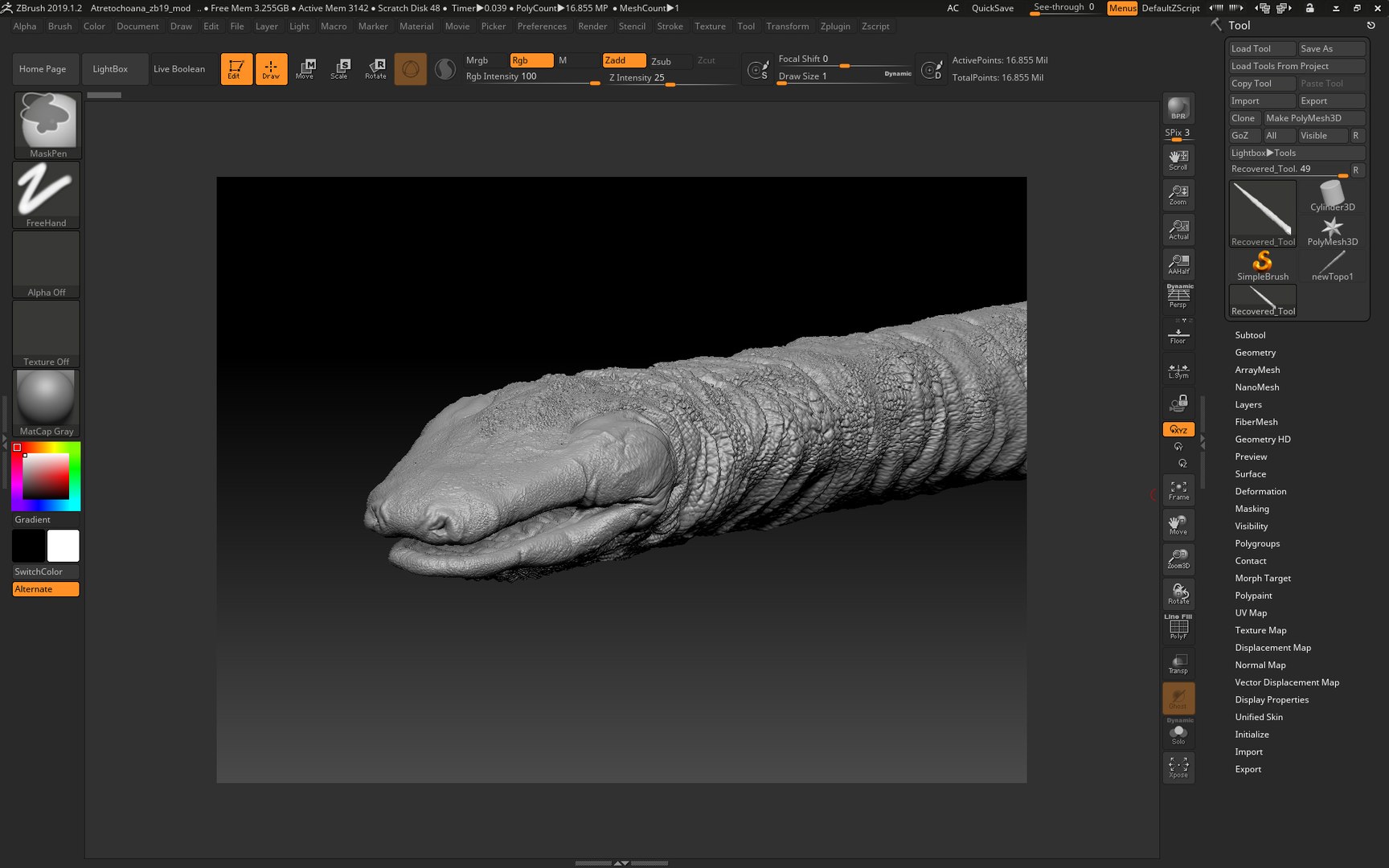Expand the Subtool section

pos(1250,335)
